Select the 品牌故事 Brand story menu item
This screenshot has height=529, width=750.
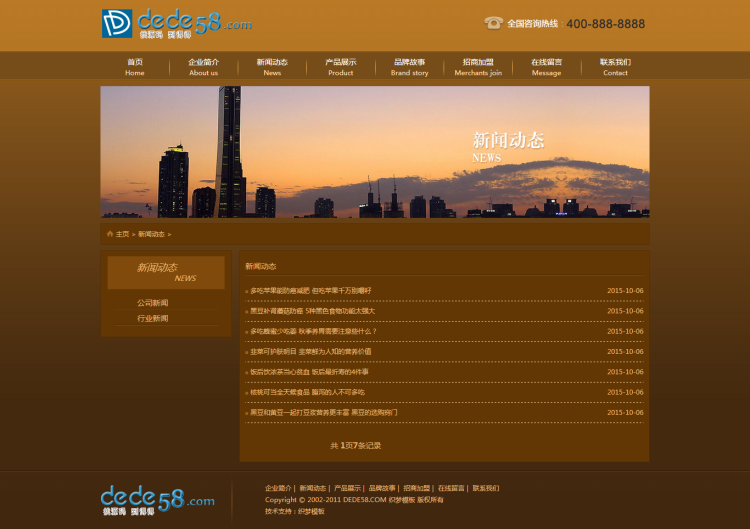(409, 67)
